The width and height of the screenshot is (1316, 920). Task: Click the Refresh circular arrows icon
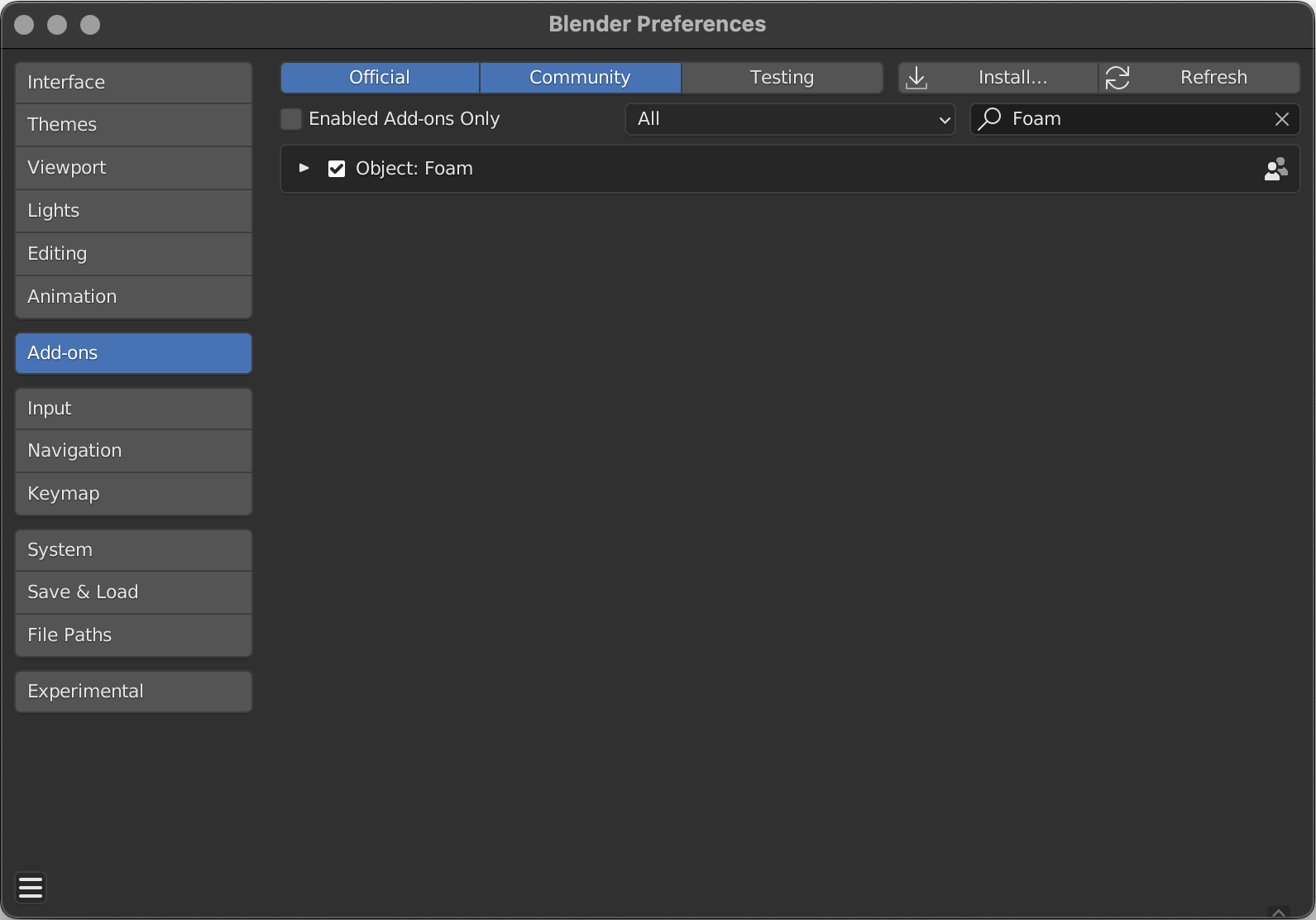[1117, 78]
